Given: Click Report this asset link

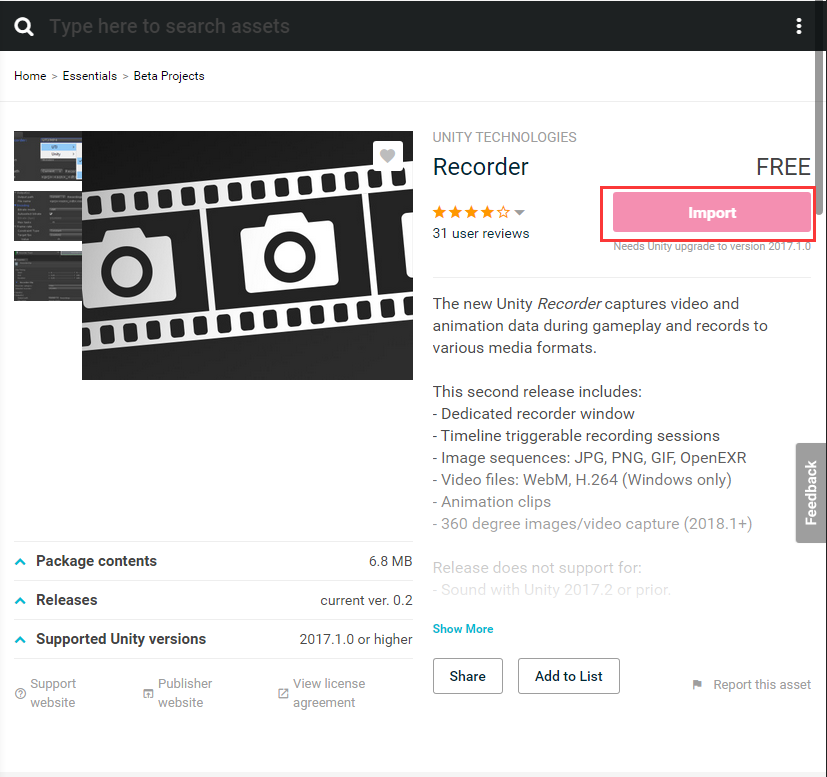Looking at the screenshot, I should click(762, 684).
